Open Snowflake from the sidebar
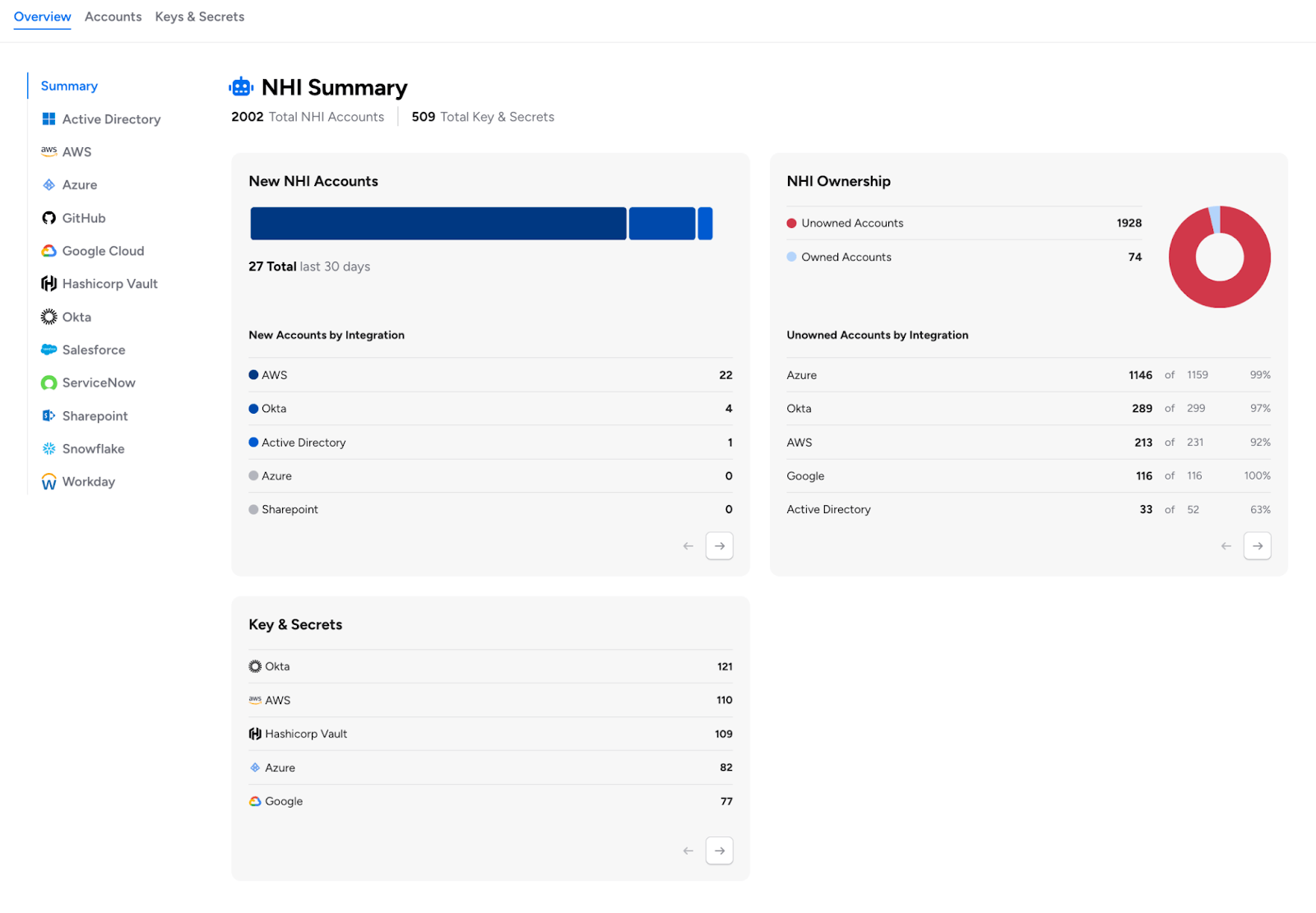This screenshot has height=913, width=1316. (x=93, y=449)
